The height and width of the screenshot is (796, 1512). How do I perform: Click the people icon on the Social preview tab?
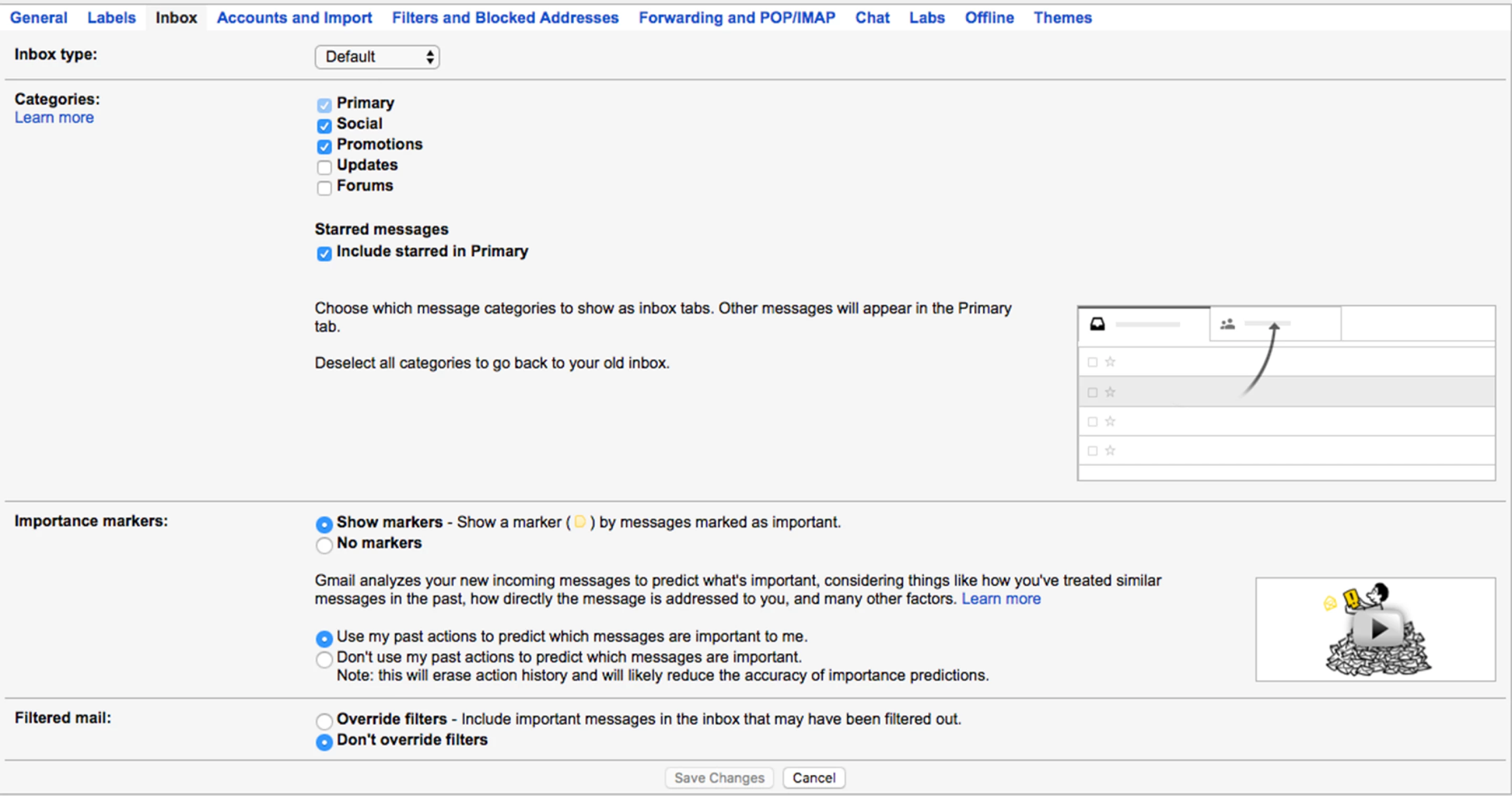click(1228, 323)
